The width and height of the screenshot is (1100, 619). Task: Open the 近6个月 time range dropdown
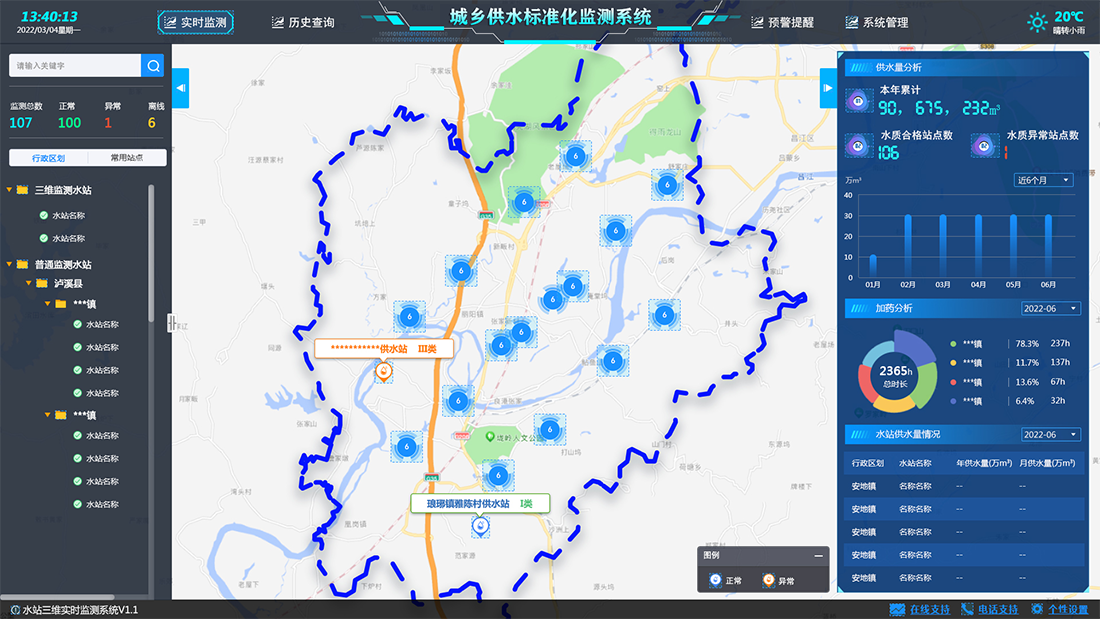[x=1043, y=180]
